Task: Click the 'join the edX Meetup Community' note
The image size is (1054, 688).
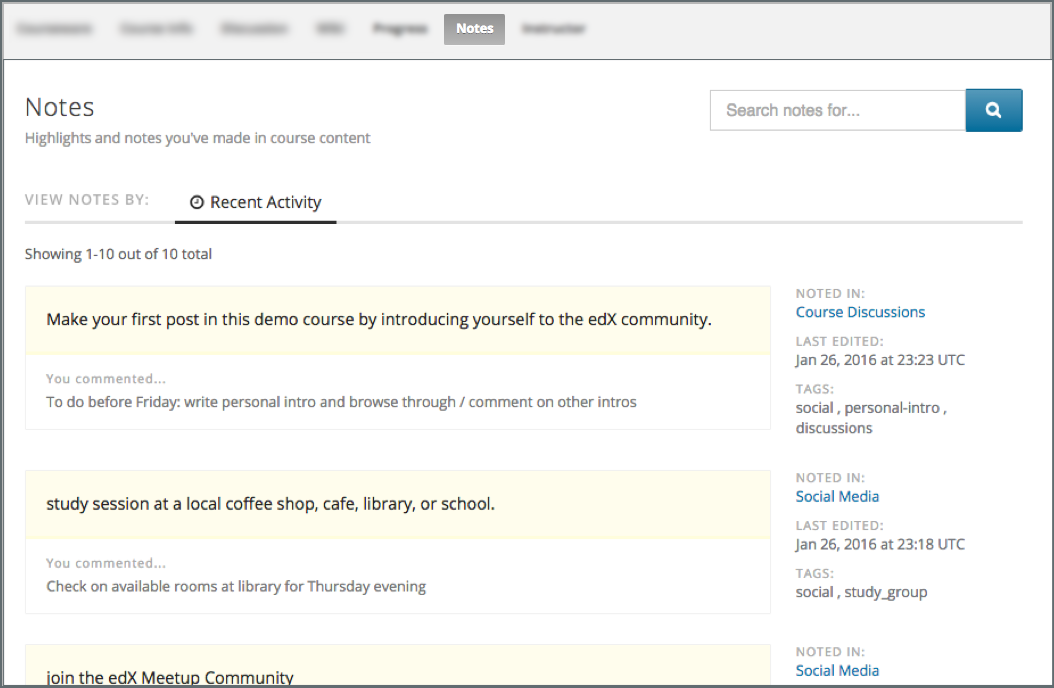Action: pyautogui.click(x=170, y=677)
